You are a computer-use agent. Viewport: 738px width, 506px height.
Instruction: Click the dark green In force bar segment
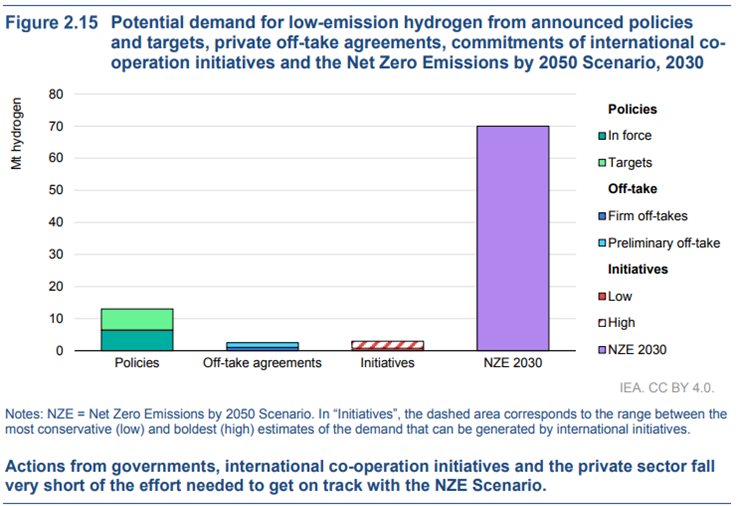[x=137, y=340]
